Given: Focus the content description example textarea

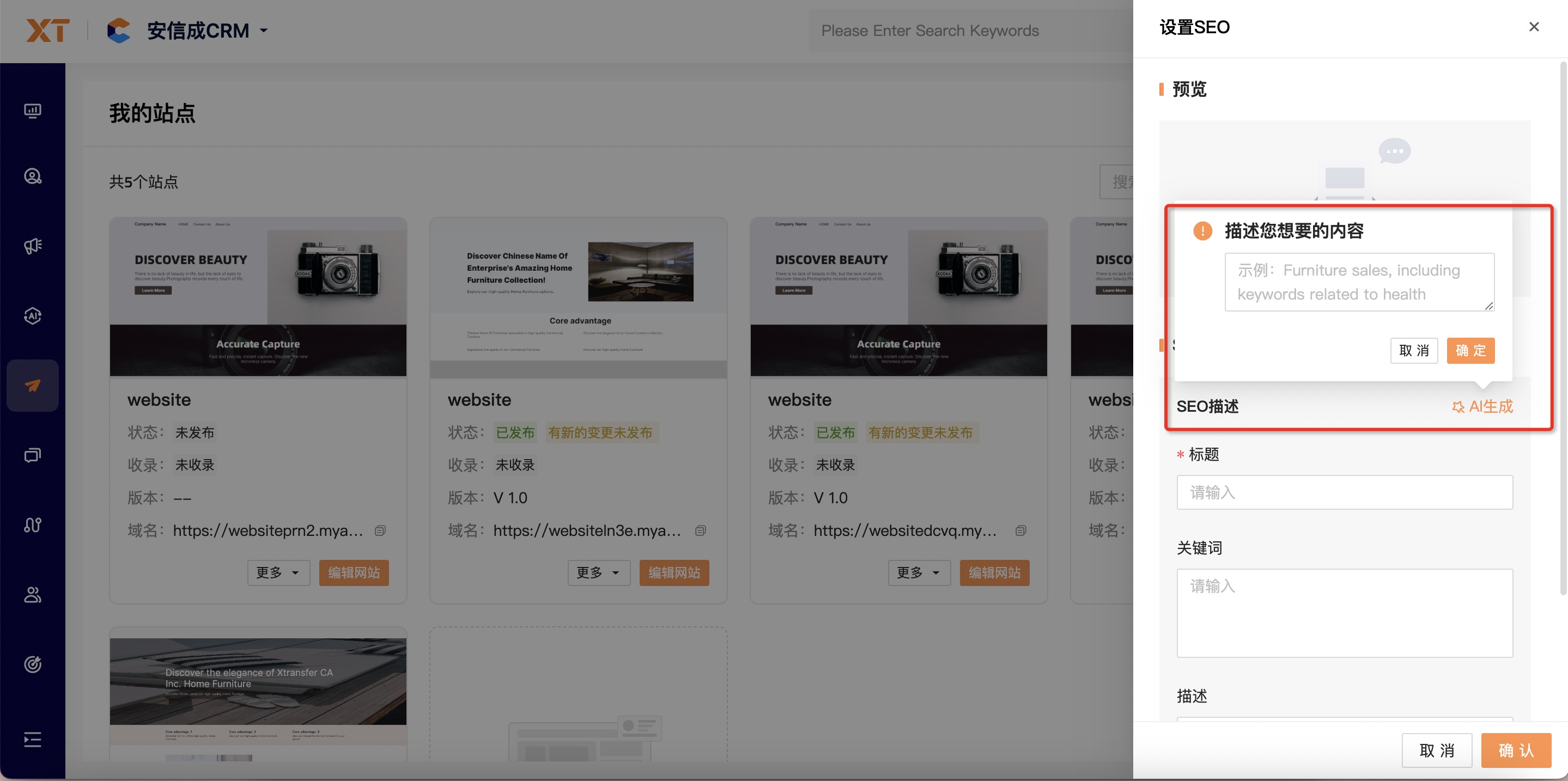Looking at the screenshot, I should (x=1359, y=282).
